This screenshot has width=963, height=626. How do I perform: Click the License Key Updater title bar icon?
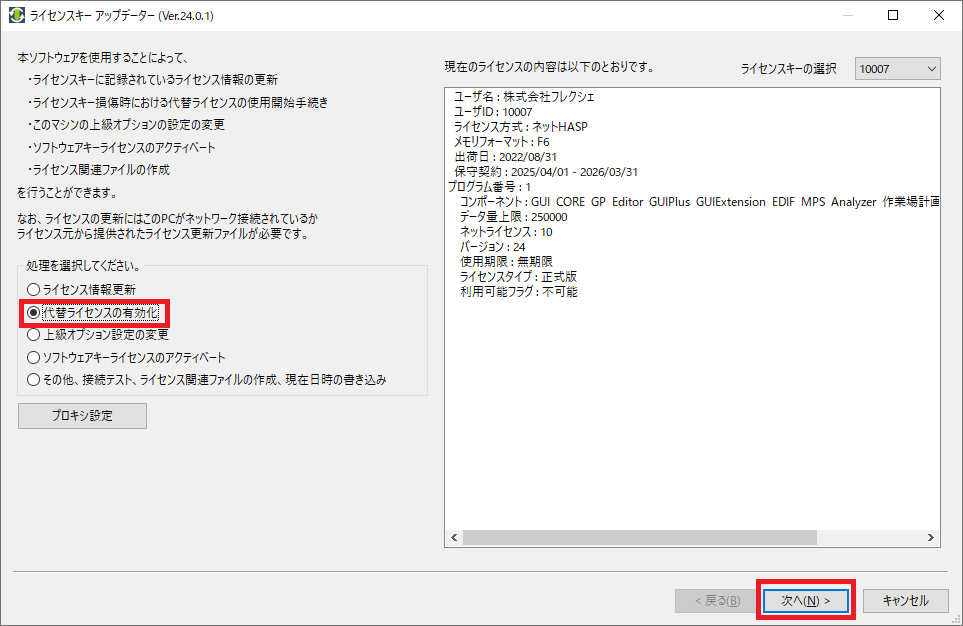click(17, 16)
